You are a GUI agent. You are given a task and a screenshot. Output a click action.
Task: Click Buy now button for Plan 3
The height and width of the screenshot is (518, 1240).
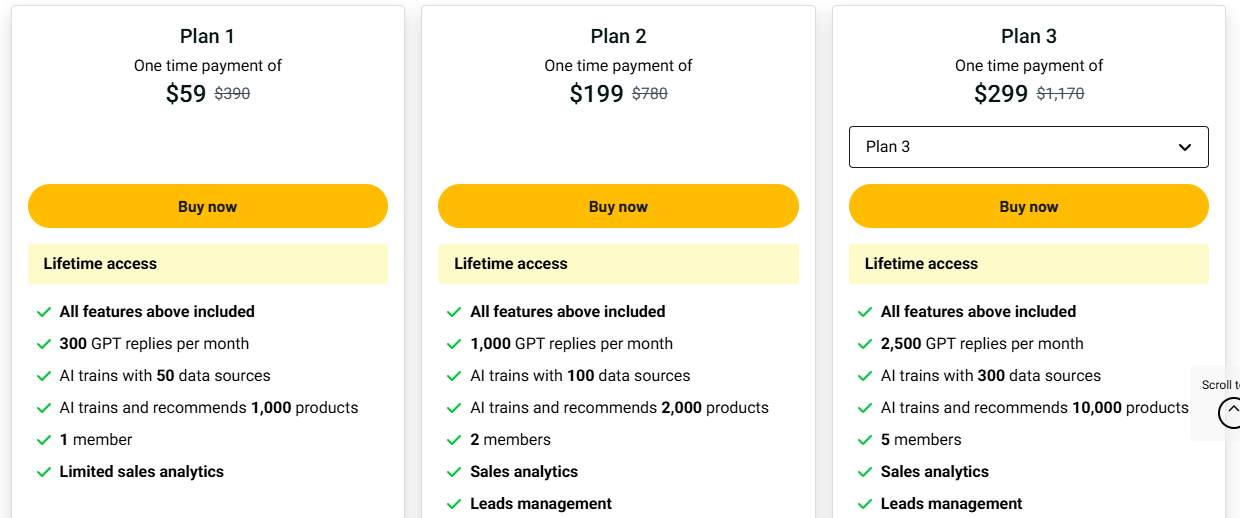1028,206
